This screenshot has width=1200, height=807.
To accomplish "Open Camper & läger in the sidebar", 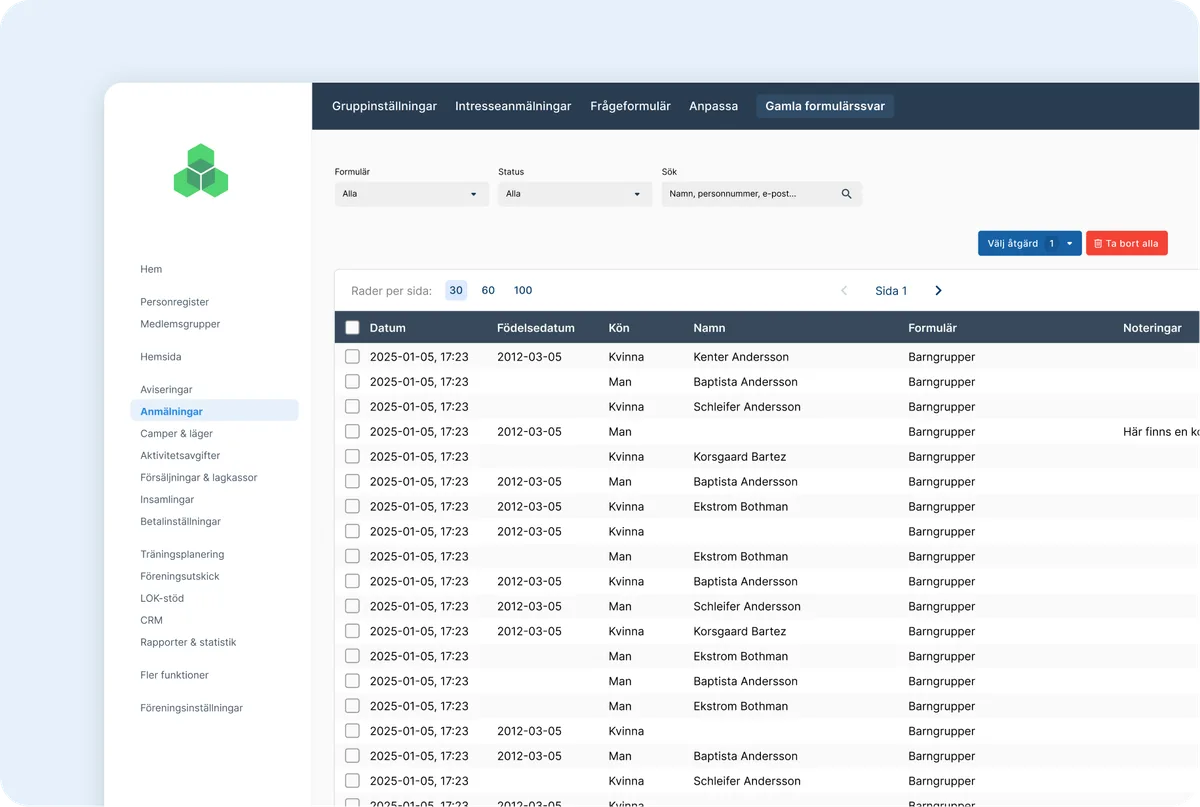I will pos(176,434).
